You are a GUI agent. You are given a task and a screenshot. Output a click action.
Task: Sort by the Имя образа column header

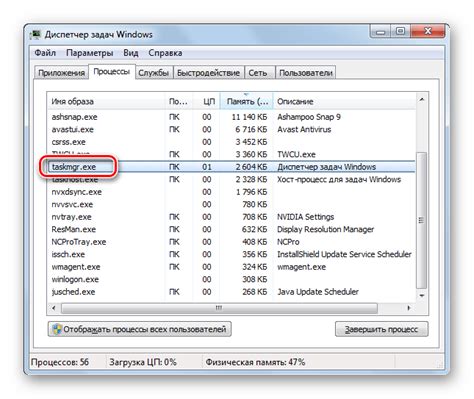(x=106, y=101)
